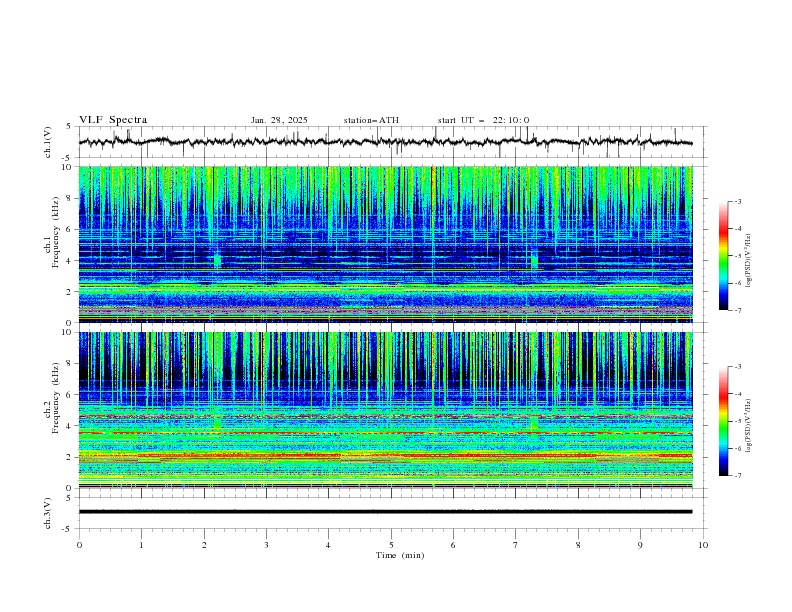Click the green burst near 4 kHz at minute 2 in ch.1
Viewport: 792px width, 612px height.
[x=217, y=261]
